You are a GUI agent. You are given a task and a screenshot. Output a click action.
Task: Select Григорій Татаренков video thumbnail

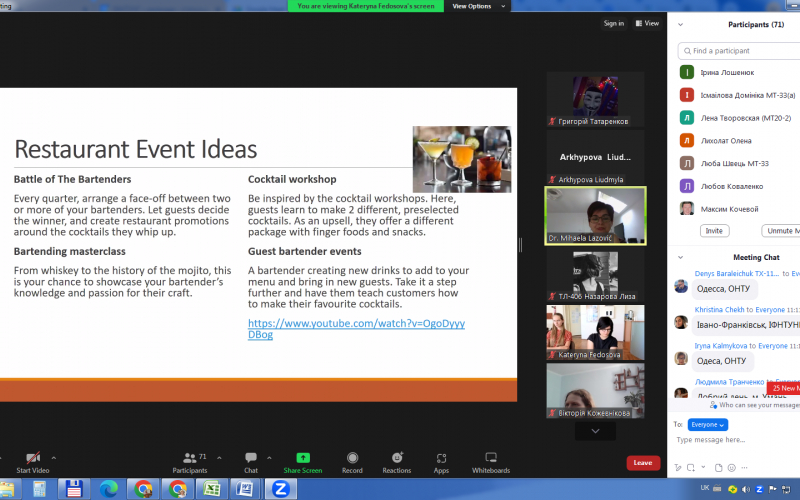click(595, 99)
